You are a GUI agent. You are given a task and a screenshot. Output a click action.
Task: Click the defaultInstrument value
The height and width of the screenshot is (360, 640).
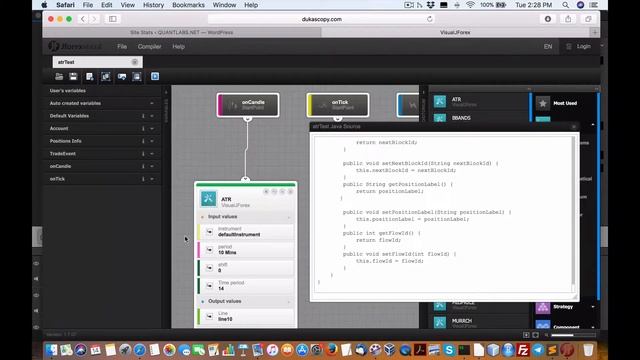pos(239,235)
